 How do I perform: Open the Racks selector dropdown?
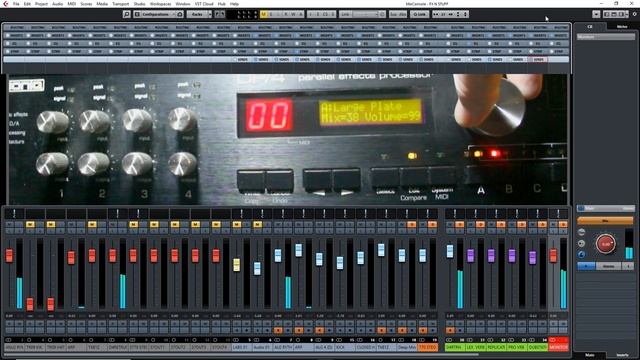pos(199,14)
